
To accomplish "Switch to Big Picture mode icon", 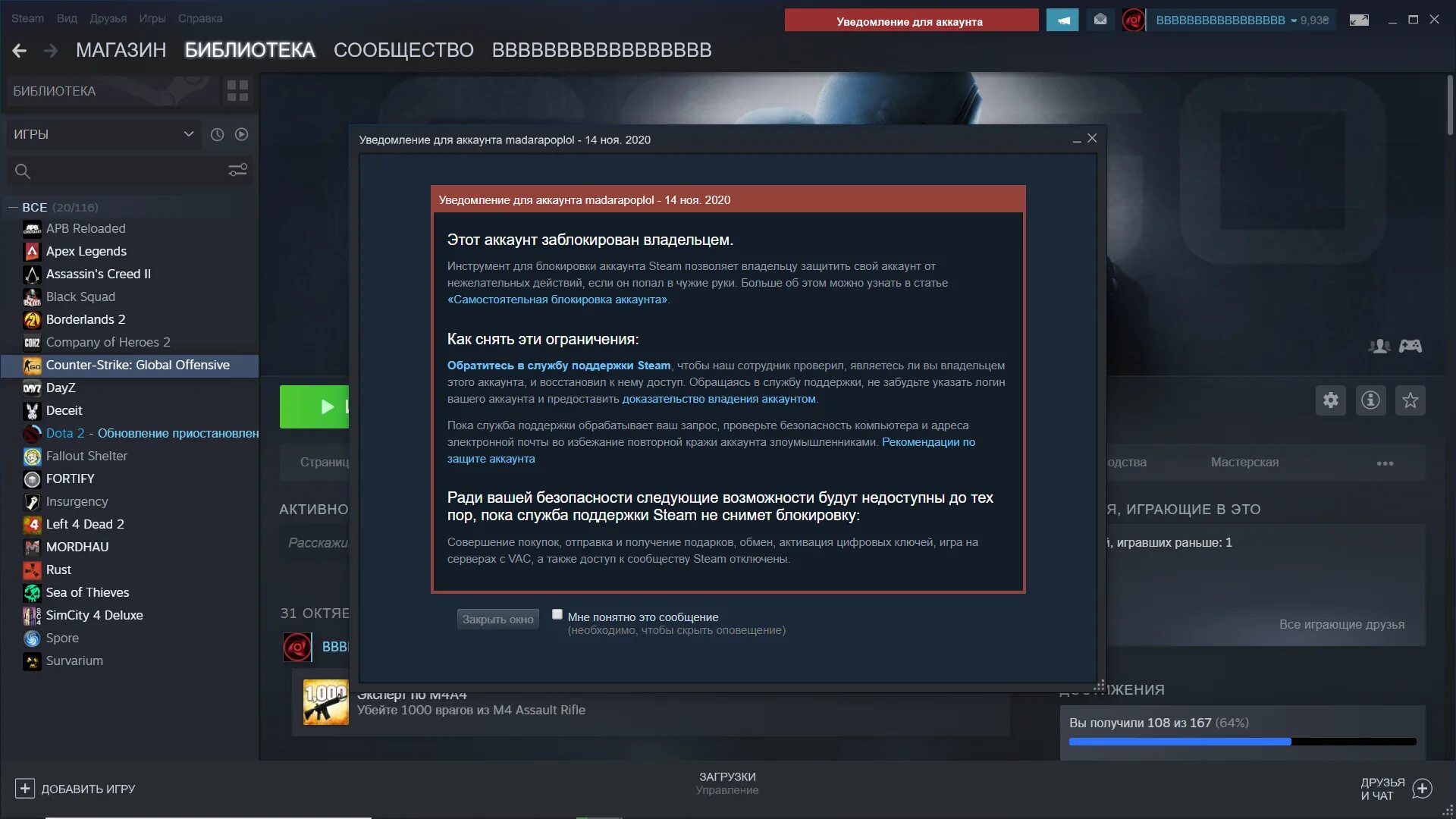I will point(1359,20).
